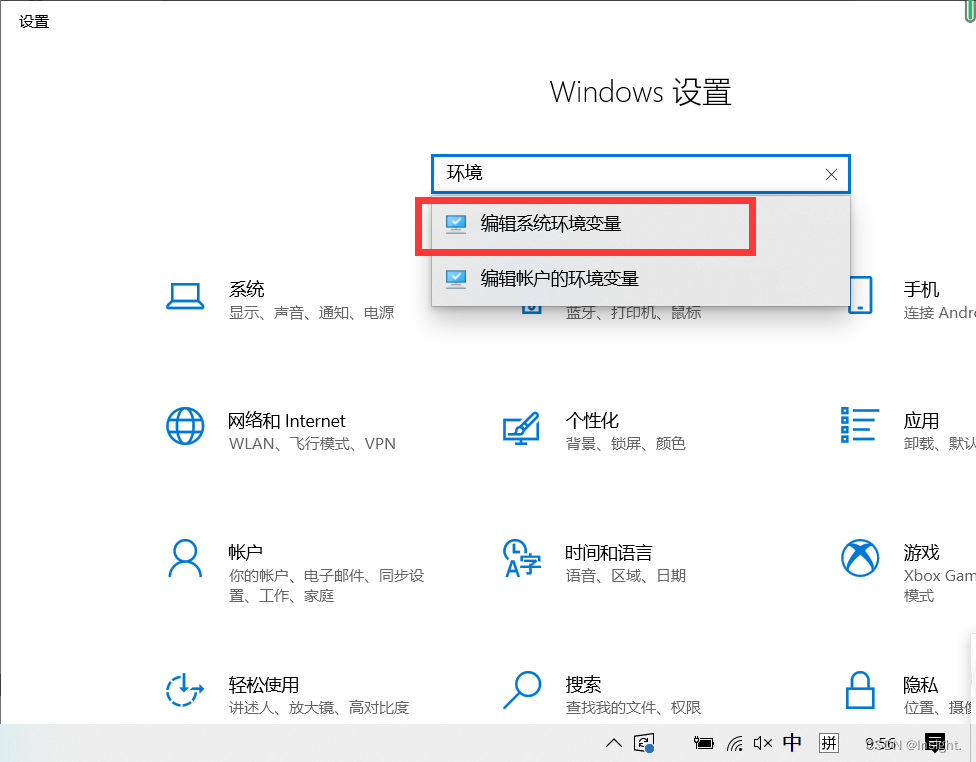The width and height of the screenshot is (976, 762).
Task: Clear the search box with X button
Action: [831, 175]
